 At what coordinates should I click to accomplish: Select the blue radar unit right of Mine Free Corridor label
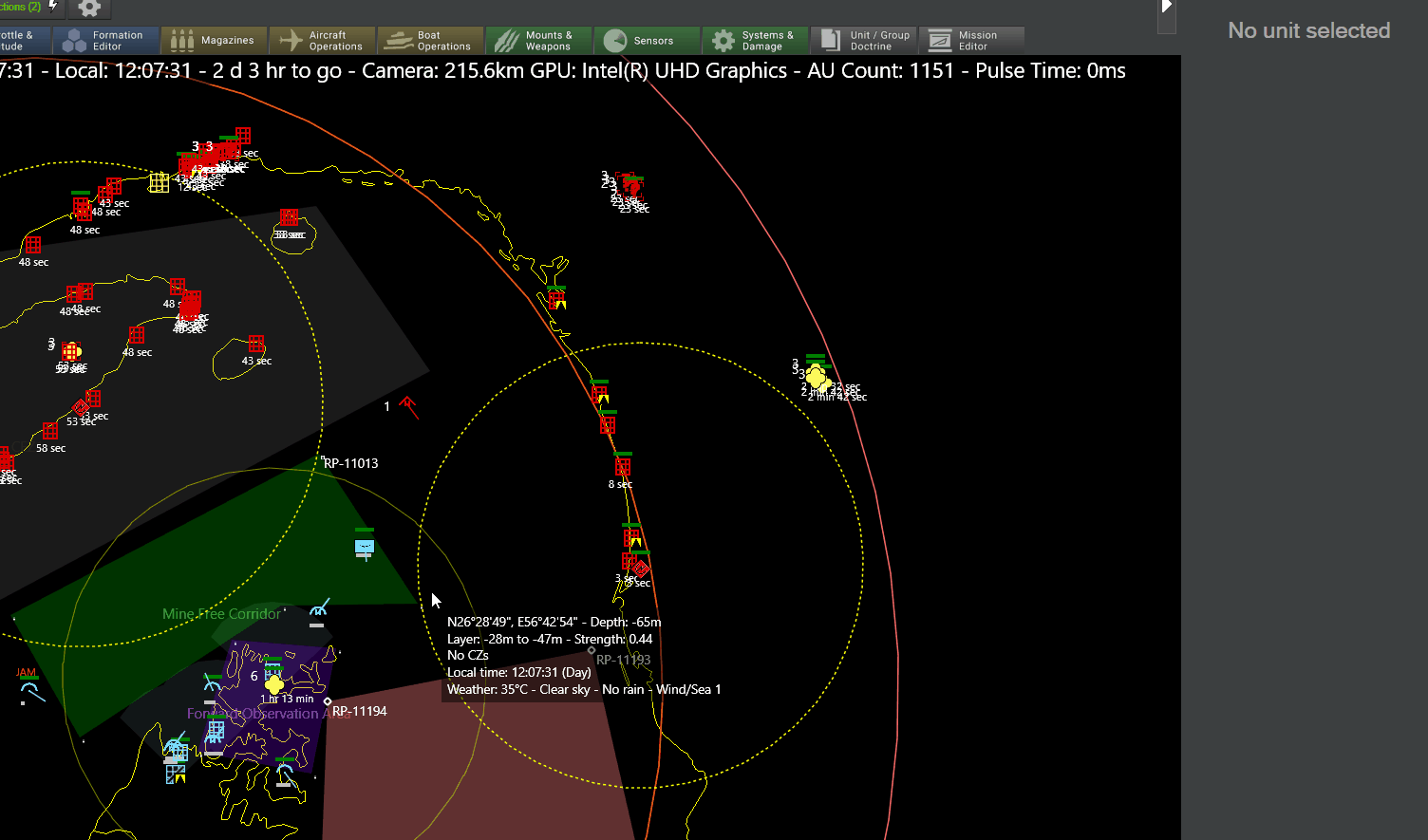pos(319,607)
